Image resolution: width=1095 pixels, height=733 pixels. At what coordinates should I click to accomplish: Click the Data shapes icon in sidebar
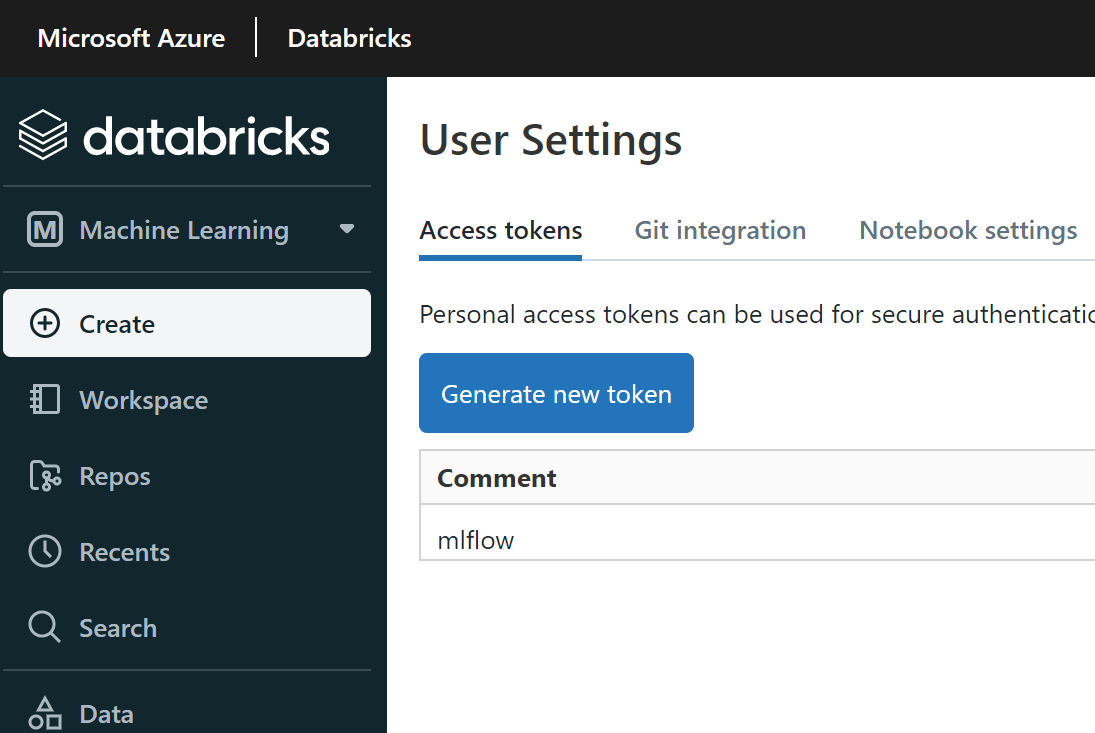(x=45, y=713)
